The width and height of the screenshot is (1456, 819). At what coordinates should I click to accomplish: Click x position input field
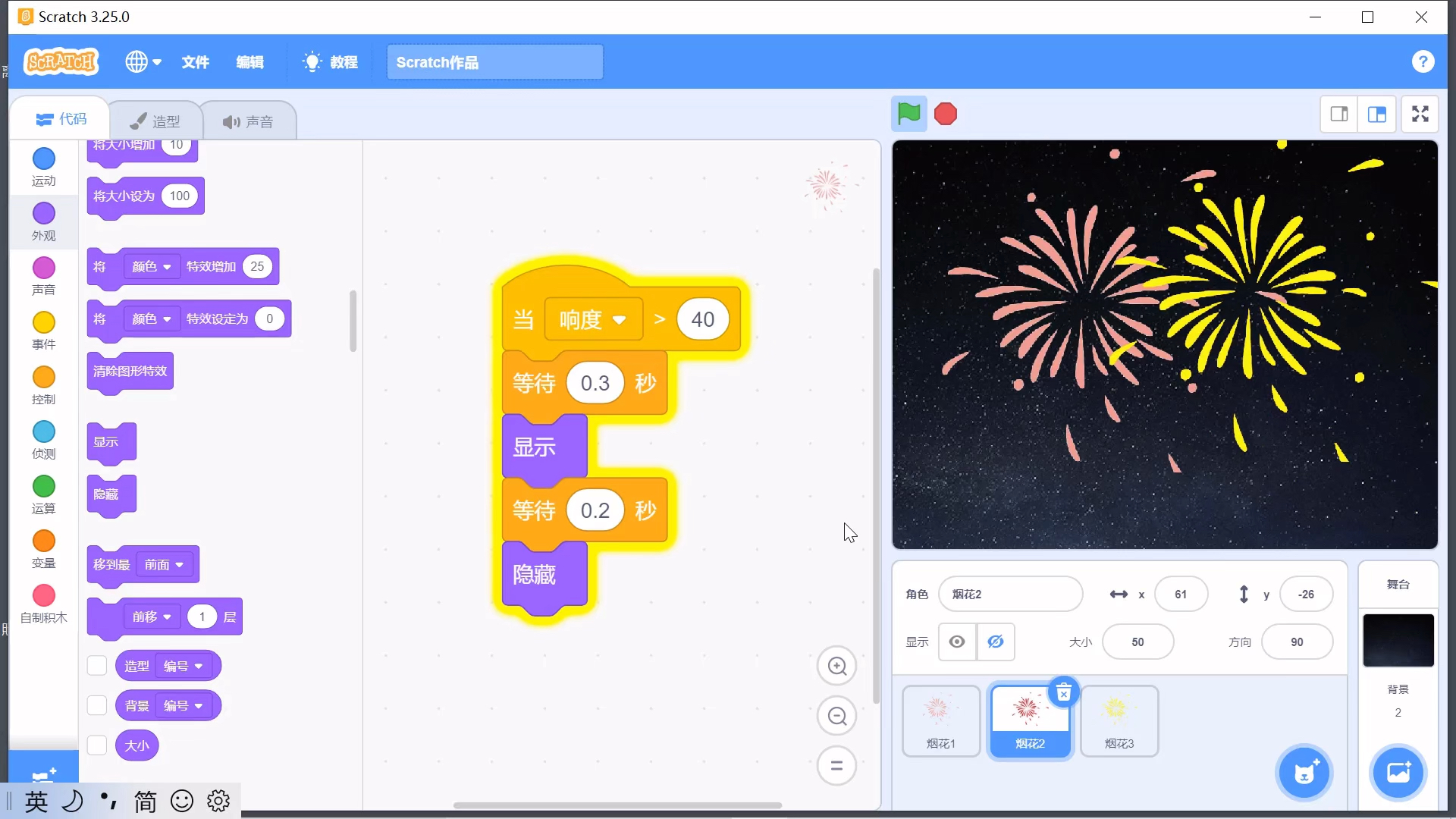[1181, 594]
